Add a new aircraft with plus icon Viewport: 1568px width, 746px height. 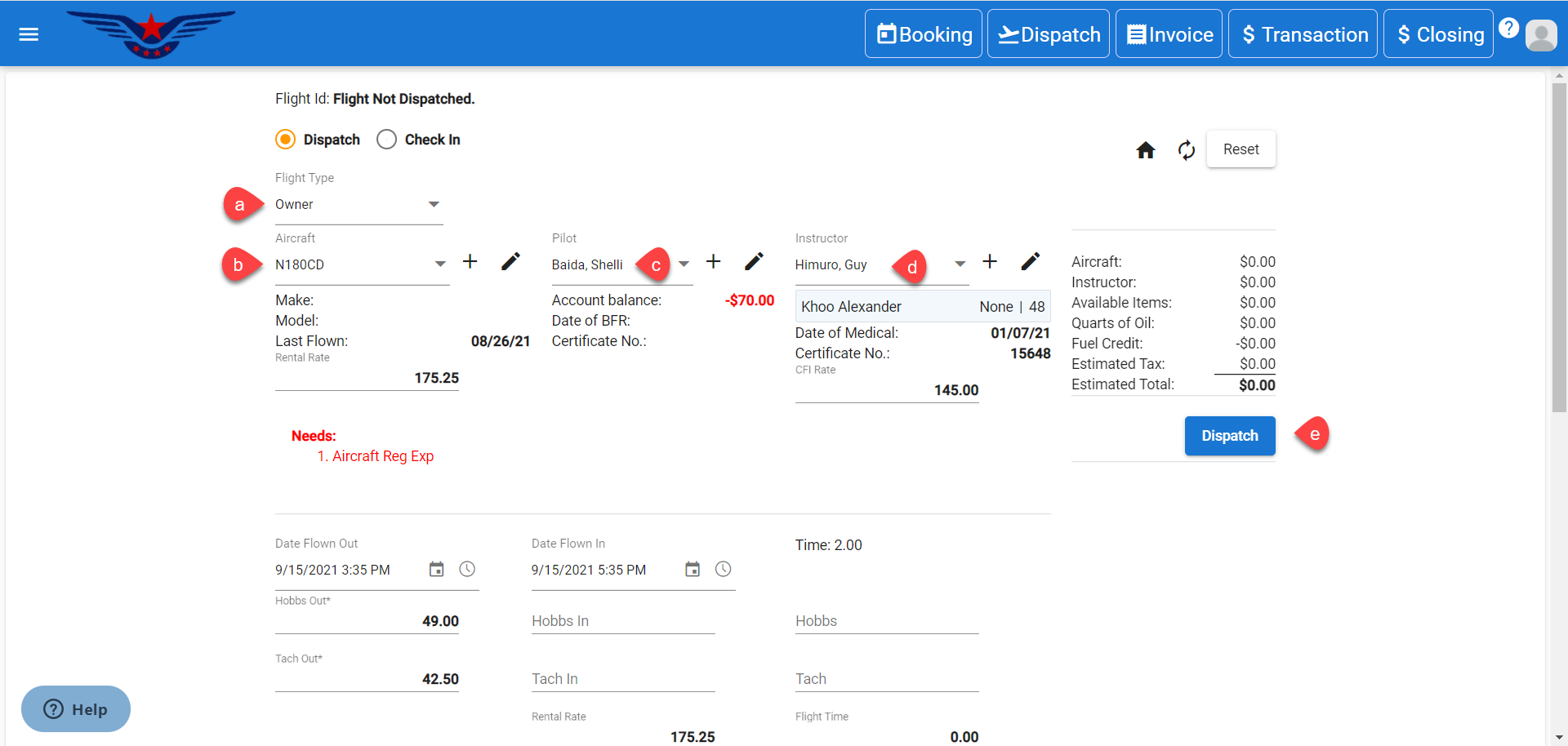point(470,262)
